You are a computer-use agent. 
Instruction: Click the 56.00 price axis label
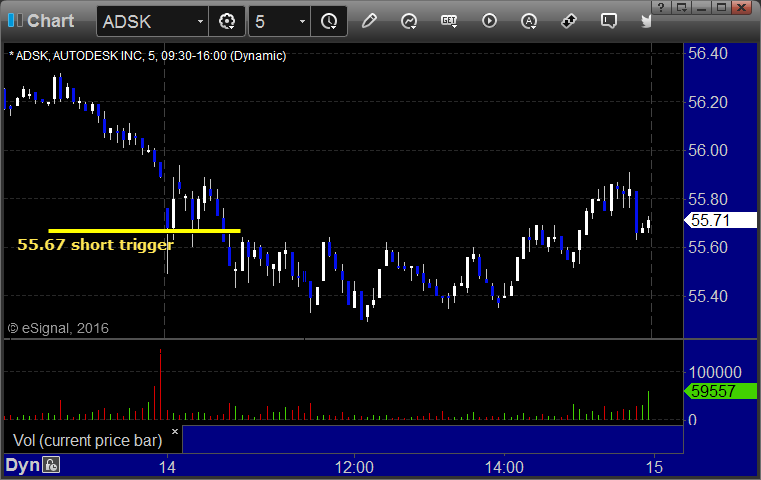coord(708,150)
